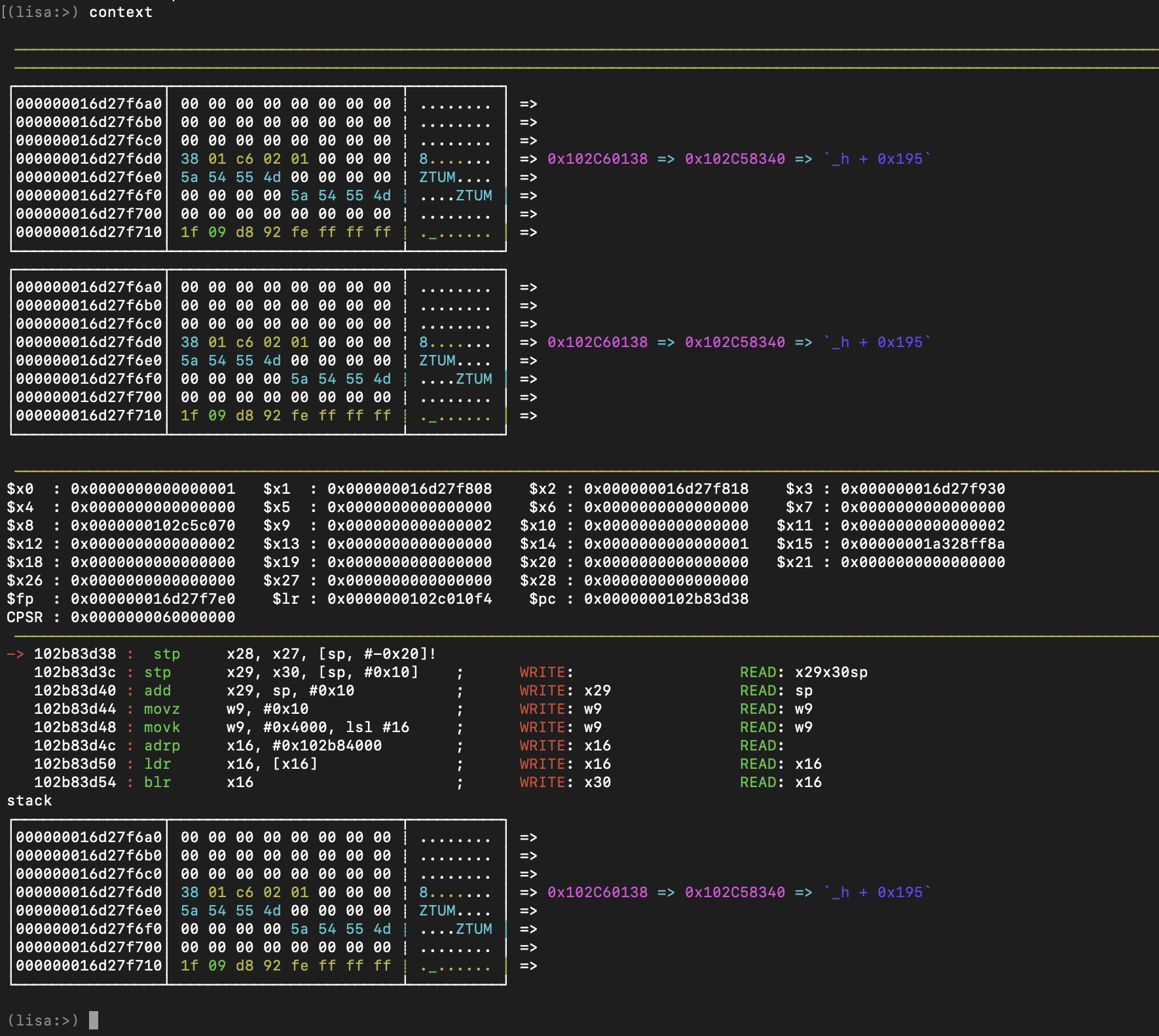
Task: Select the $pc register value
Action: click(666, 599)
